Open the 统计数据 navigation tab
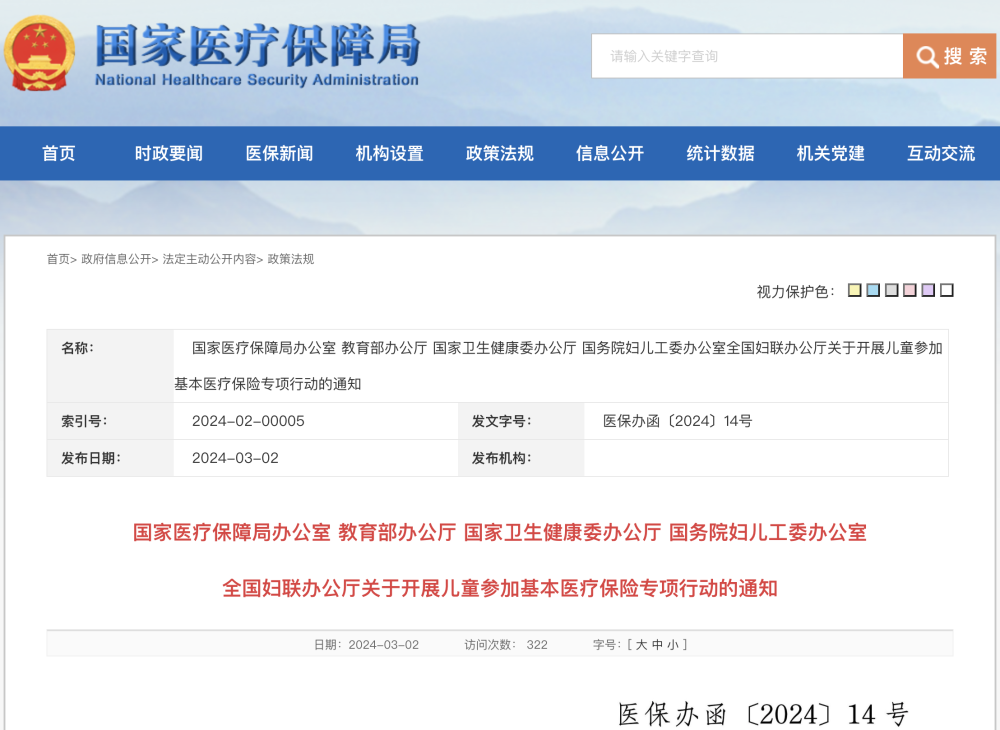This screenshot has width=1000, height=730. (x=720, y=153)
